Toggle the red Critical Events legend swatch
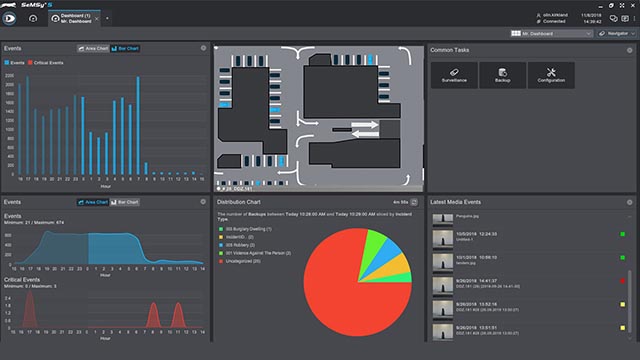Viewport: 640px width, 360px height. click(30, 63)
